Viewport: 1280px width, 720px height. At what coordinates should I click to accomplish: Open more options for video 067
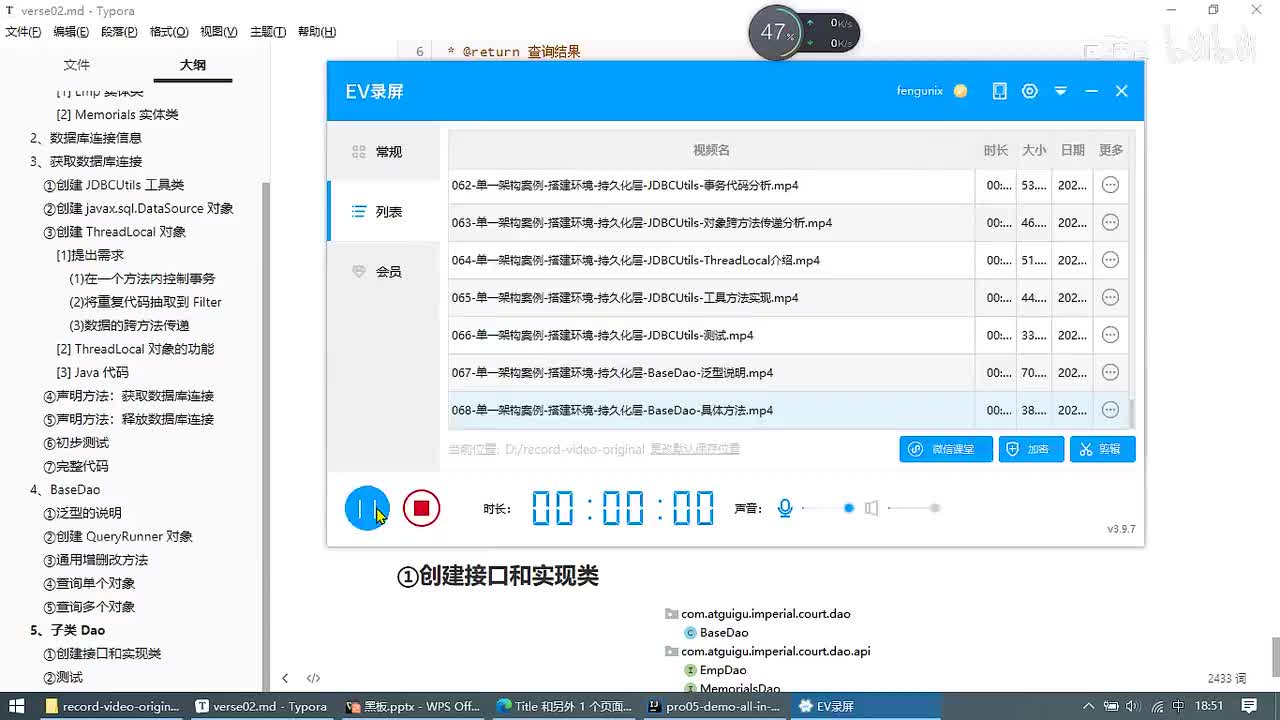(1110, 372)
